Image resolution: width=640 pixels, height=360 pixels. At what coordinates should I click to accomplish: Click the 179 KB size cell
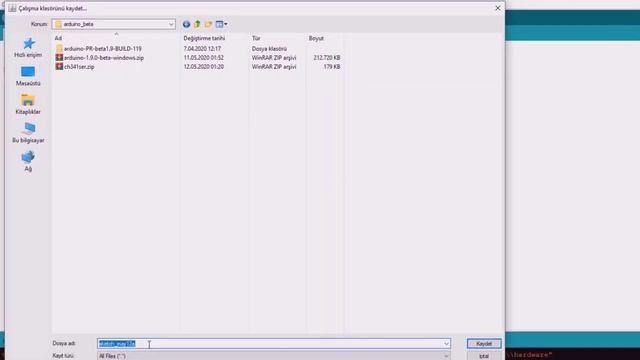pos(332,67)
